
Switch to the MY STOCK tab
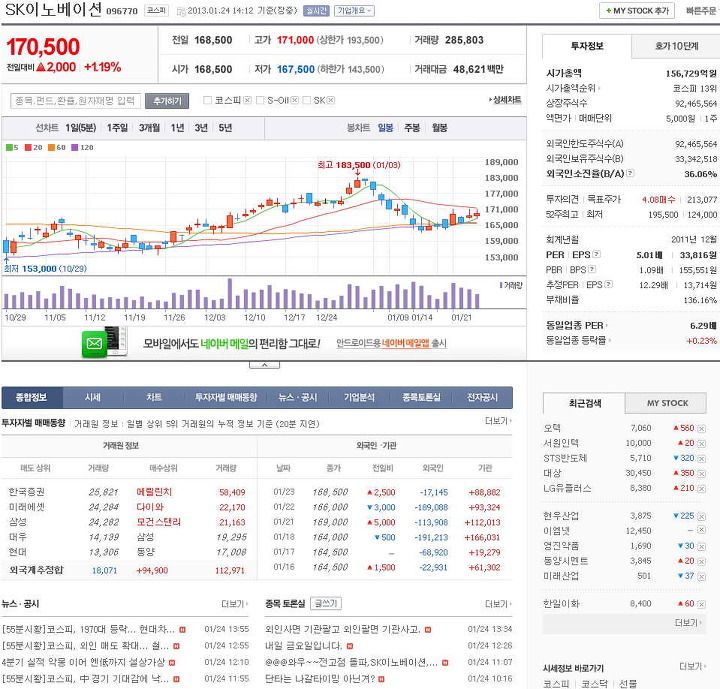tap(667, 403)
